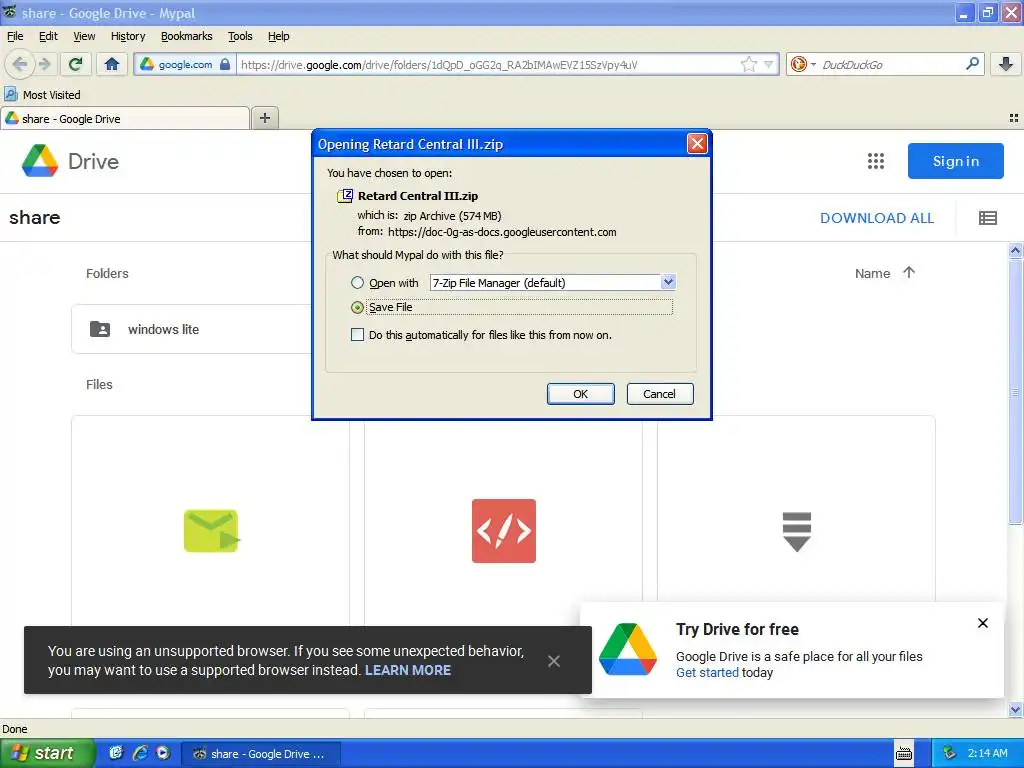Close the Try Drive for free popup
The image size is (1024, 768).
[x=982, y=623]
